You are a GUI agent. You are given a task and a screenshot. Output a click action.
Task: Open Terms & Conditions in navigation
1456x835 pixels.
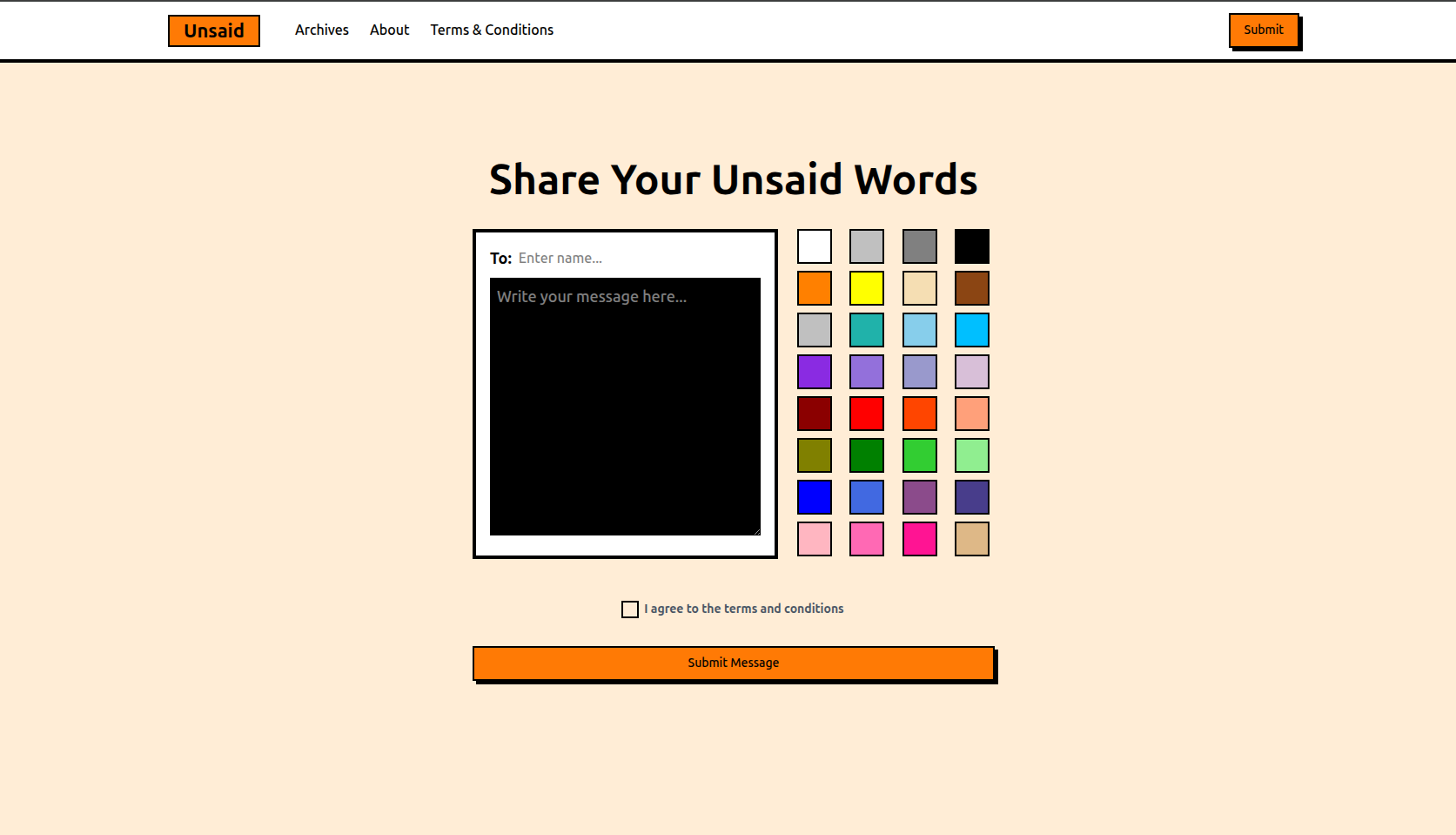492,30
